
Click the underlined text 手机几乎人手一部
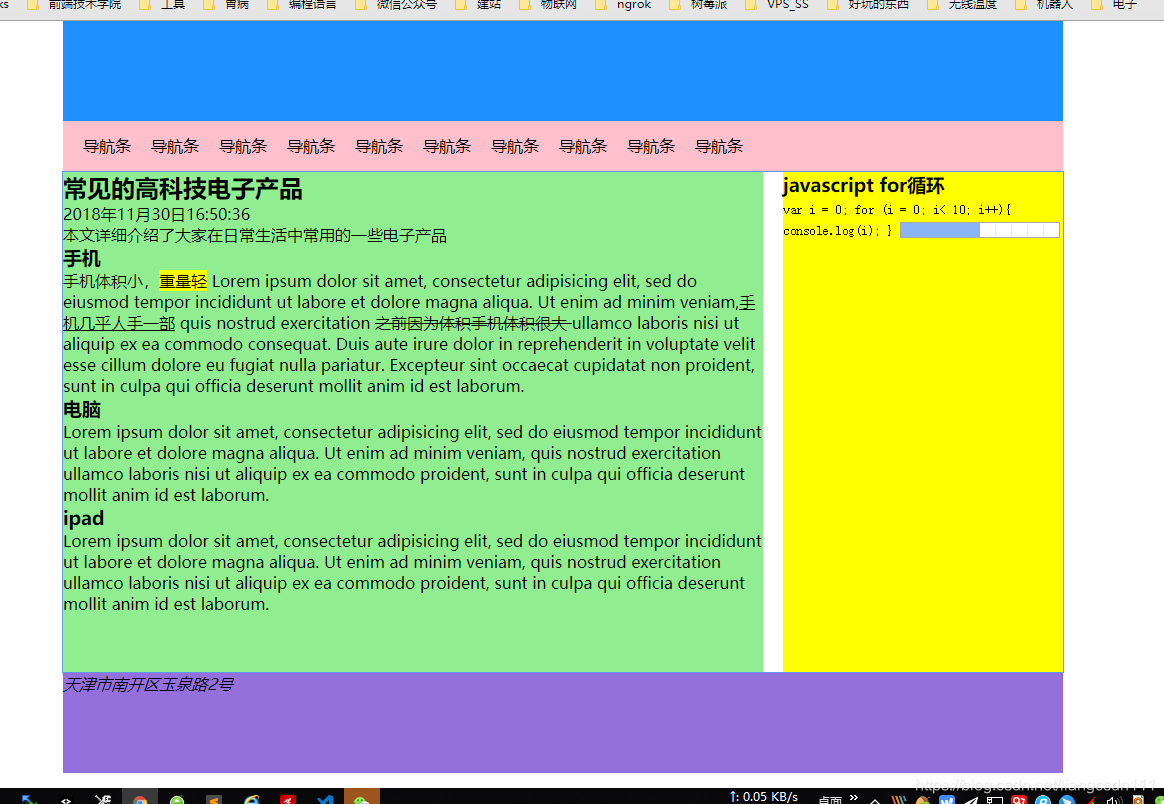pos(120,324)
